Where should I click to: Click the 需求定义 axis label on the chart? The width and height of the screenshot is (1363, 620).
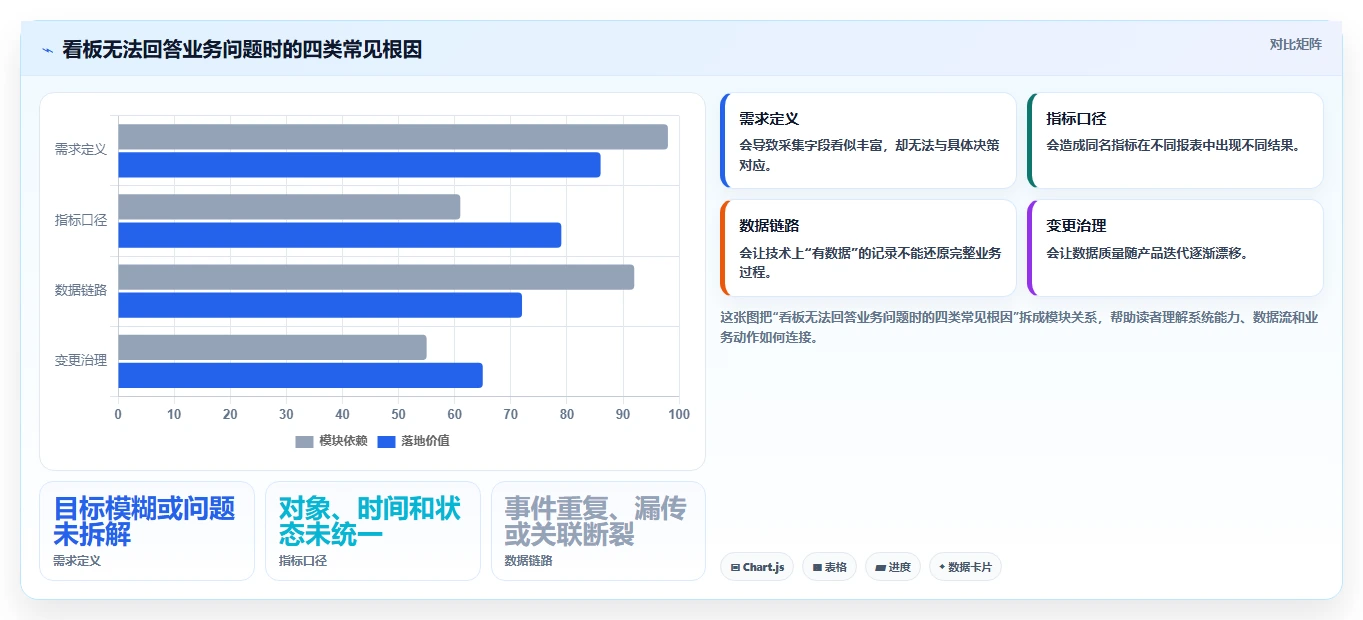(80, 150)
